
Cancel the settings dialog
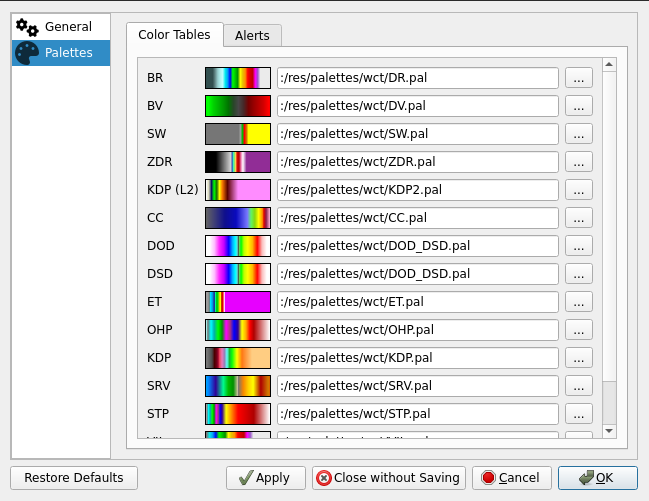tap(512, 478)
